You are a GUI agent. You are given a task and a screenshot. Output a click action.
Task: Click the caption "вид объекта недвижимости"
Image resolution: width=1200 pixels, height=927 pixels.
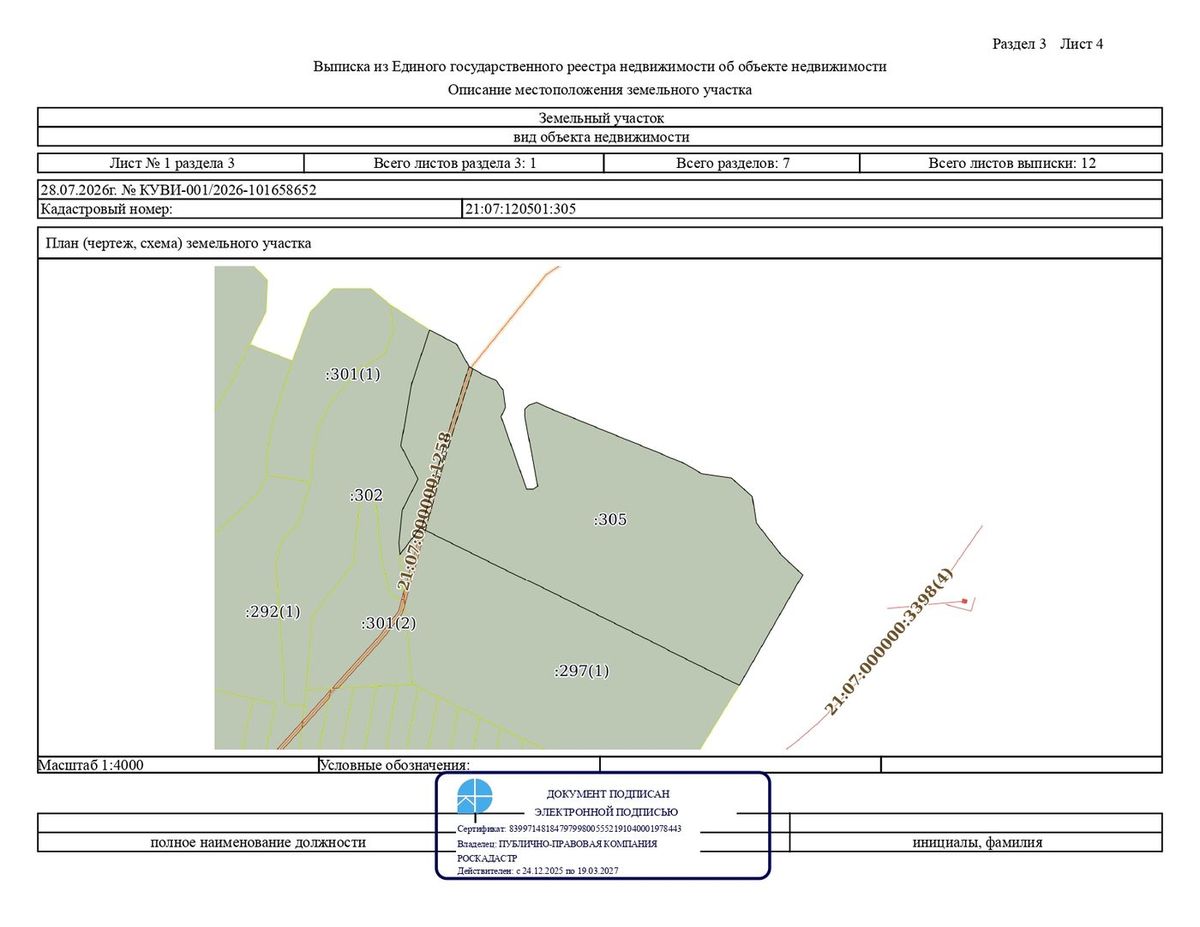(x=600, y=137)
